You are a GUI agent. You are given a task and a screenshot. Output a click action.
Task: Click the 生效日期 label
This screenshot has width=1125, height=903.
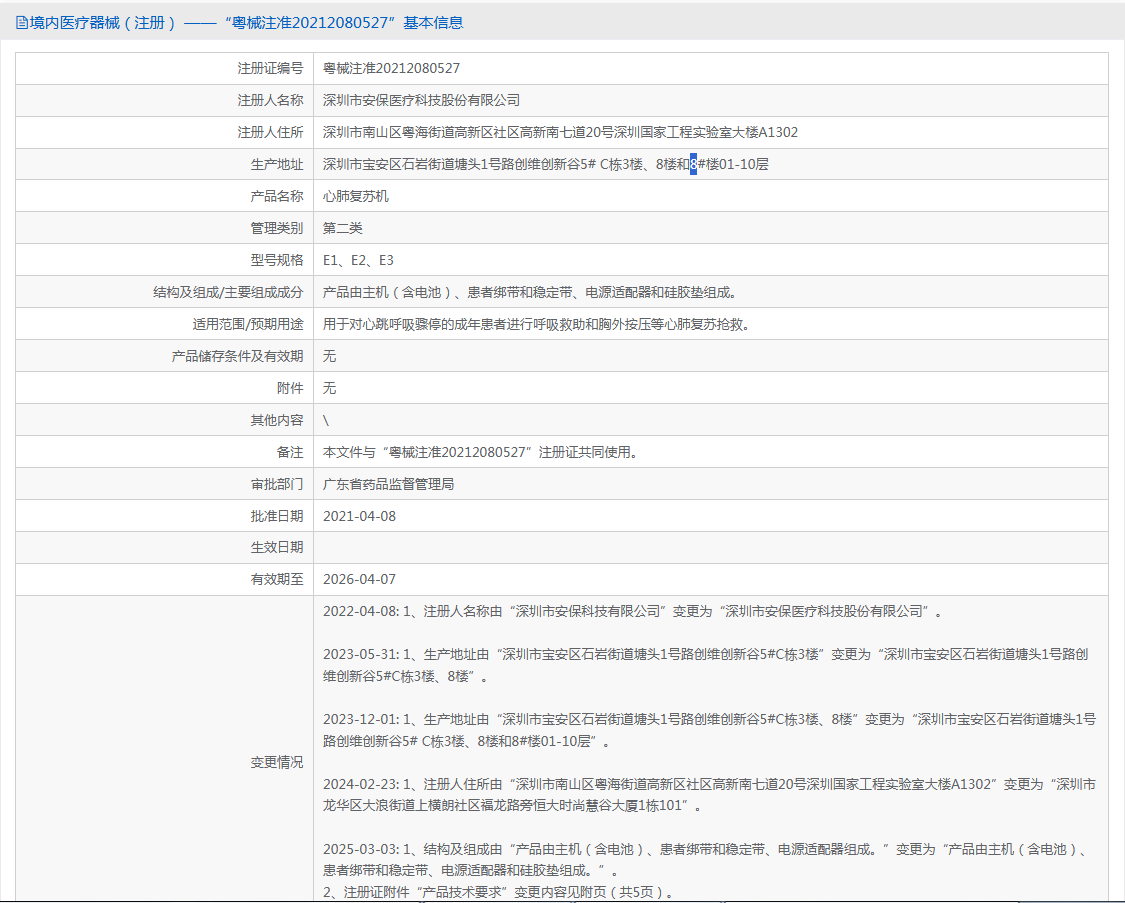pyautogui.click(x=277, y=547)
